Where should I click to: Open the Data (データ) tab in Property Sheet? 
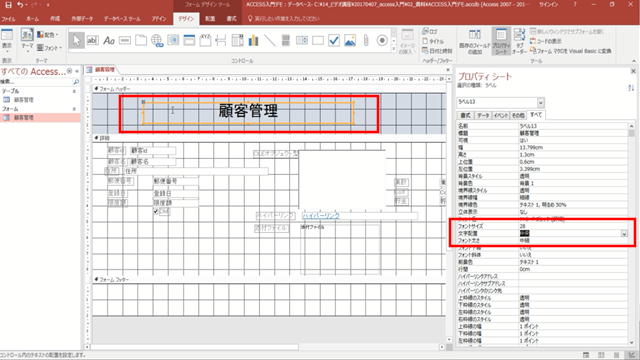point(483,116)
